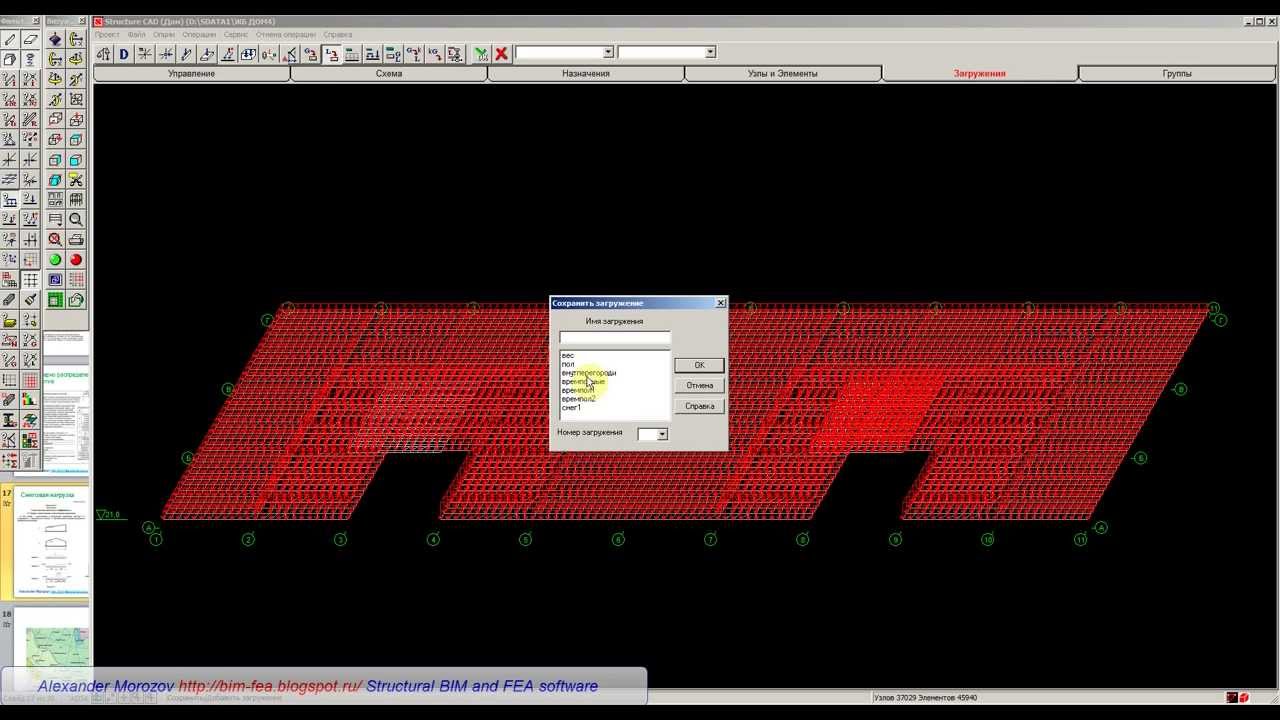Expand the Номер загружения dropdown
The width and height of the screenshot is (1280, 720).
click(661, 434)
